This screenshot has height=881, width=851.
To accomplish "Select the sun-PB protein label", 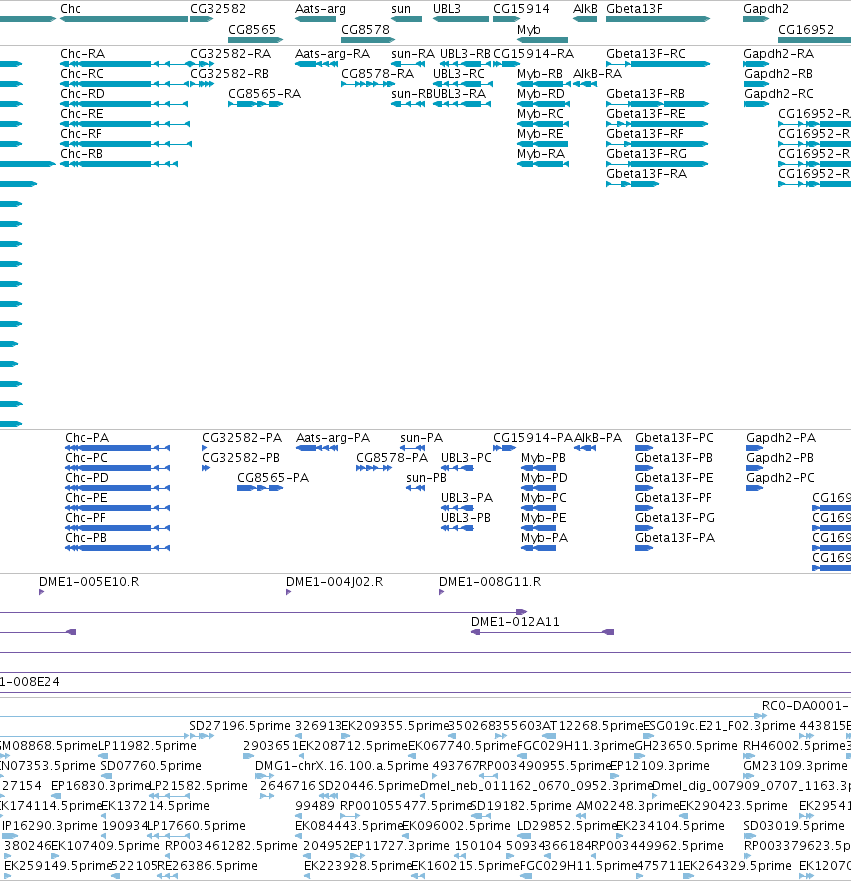I will pyautogui.click(x=426, y=478).
